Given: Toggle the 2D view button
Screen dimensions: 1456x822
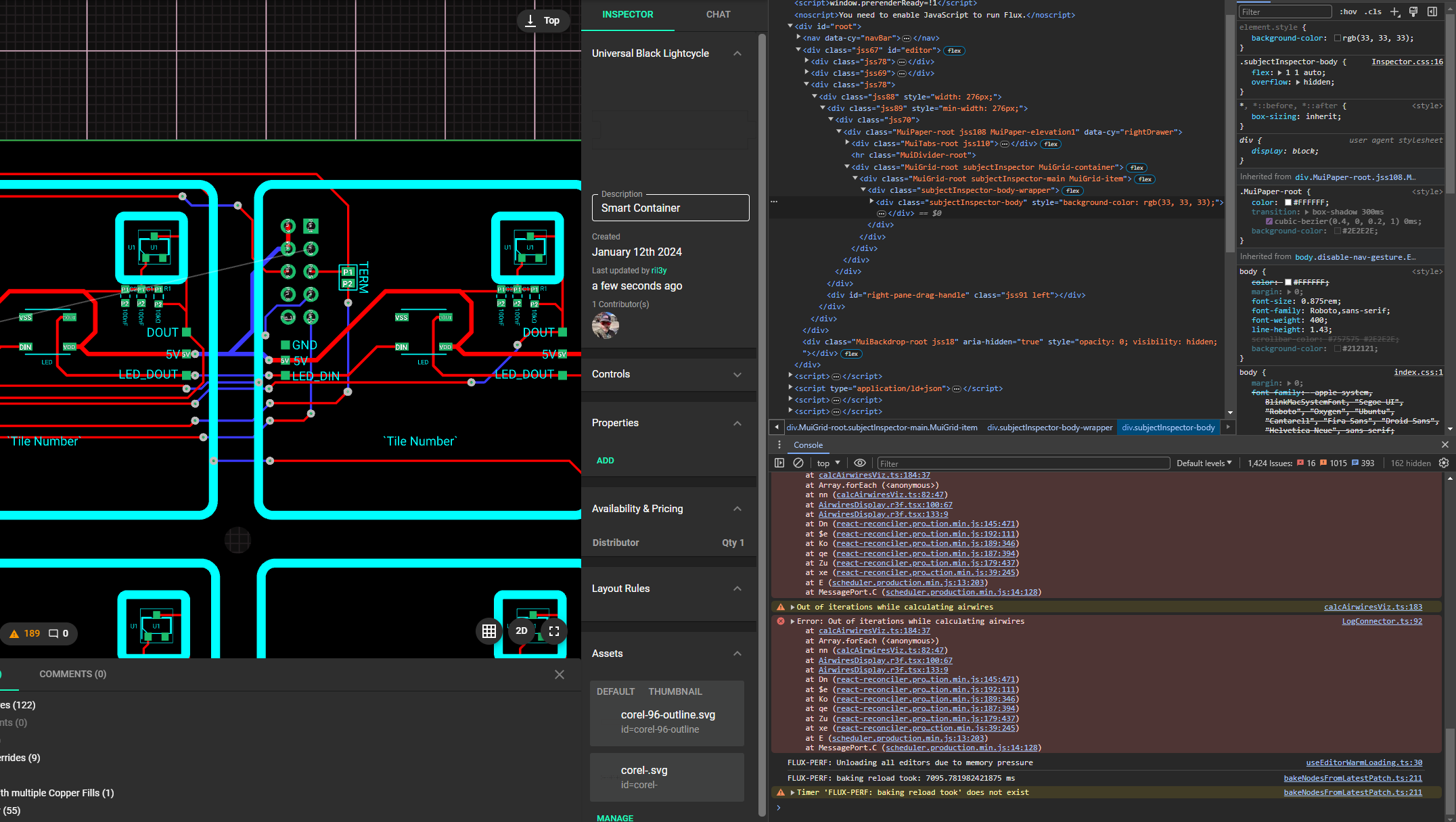Looking at the screenshot, I should coord(521,631).
